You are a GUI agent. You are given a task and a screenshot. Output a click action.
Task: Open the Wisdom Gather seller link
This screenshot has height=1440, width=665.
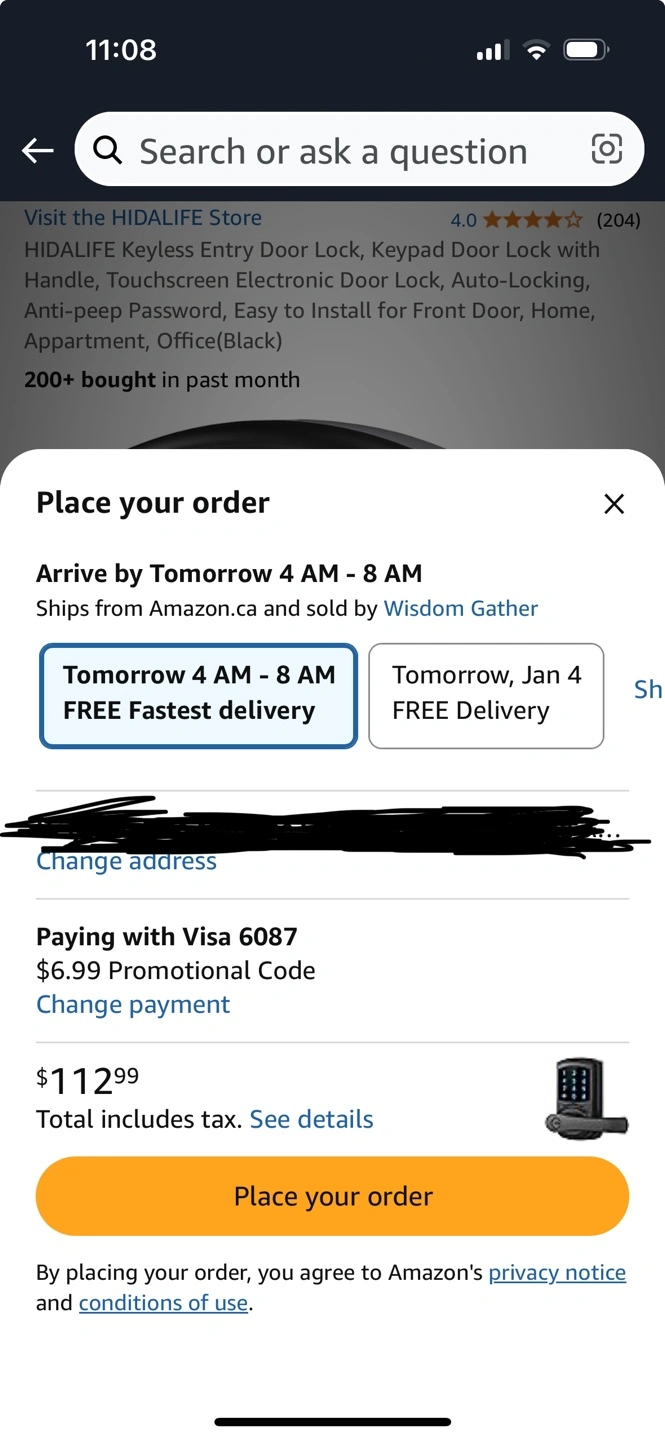pyautogui.click(x=460, y=608)
